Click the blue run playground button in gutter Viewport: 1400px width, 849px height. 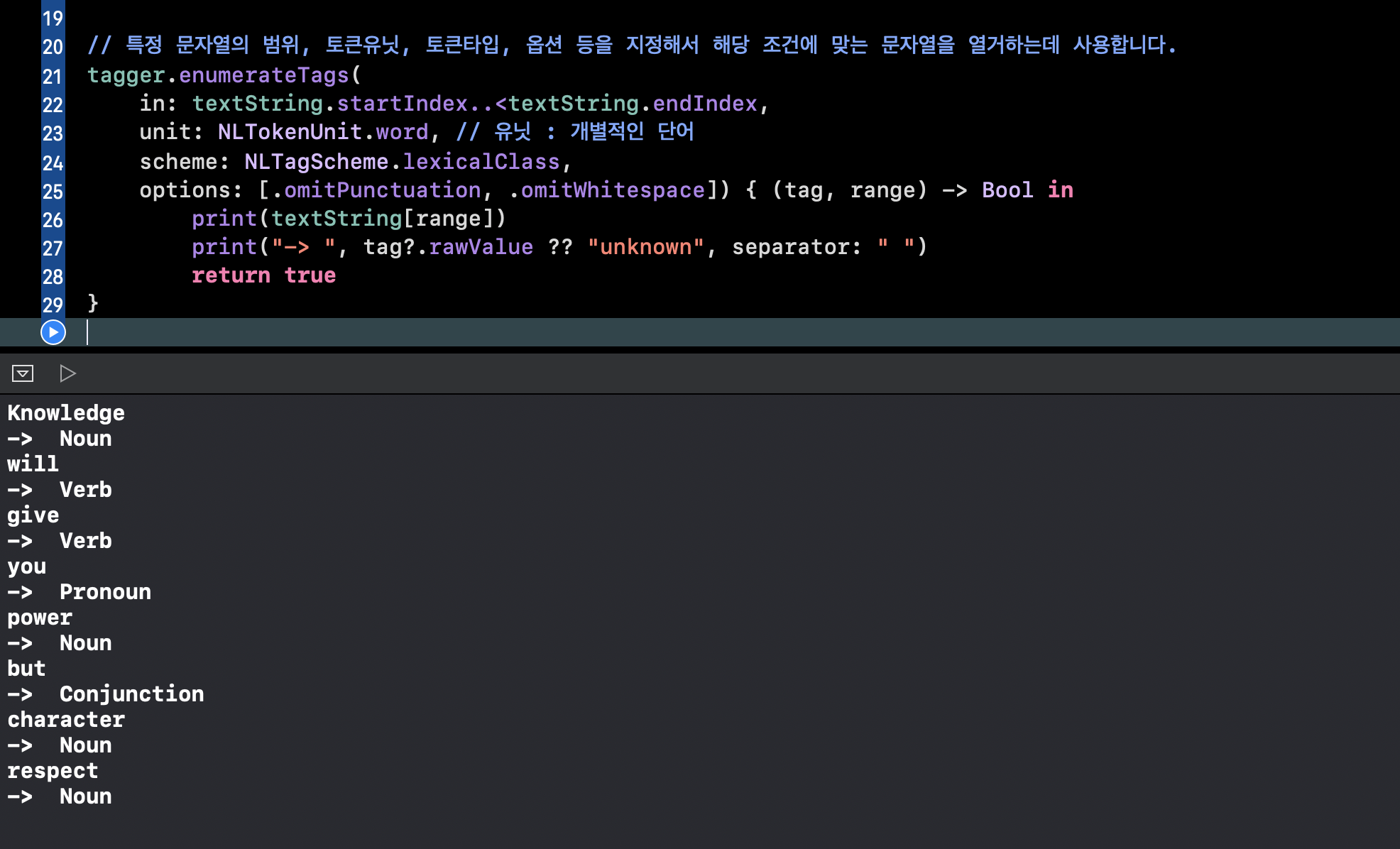click(53, 332)
